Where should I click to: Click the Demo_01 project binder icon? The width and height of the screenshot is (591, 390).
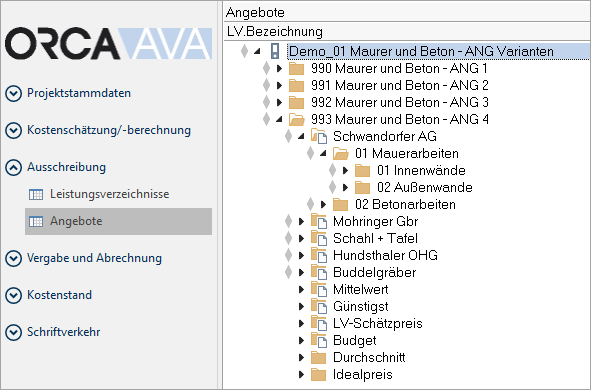click(x=276, y=51)
